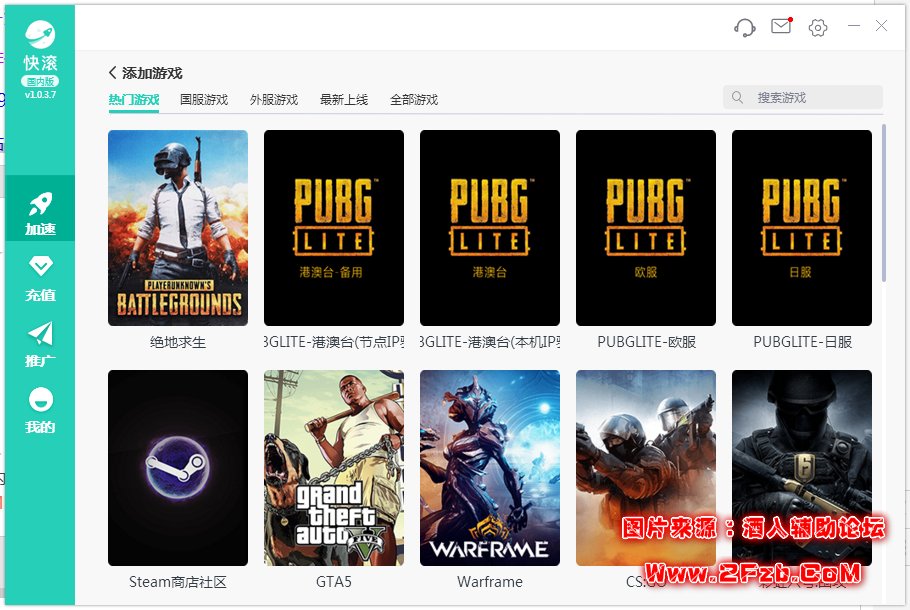Screen dimensions: 910x610
Task: Open the settings gear icon
Action: pyautogui.click(x=818, y=27)
